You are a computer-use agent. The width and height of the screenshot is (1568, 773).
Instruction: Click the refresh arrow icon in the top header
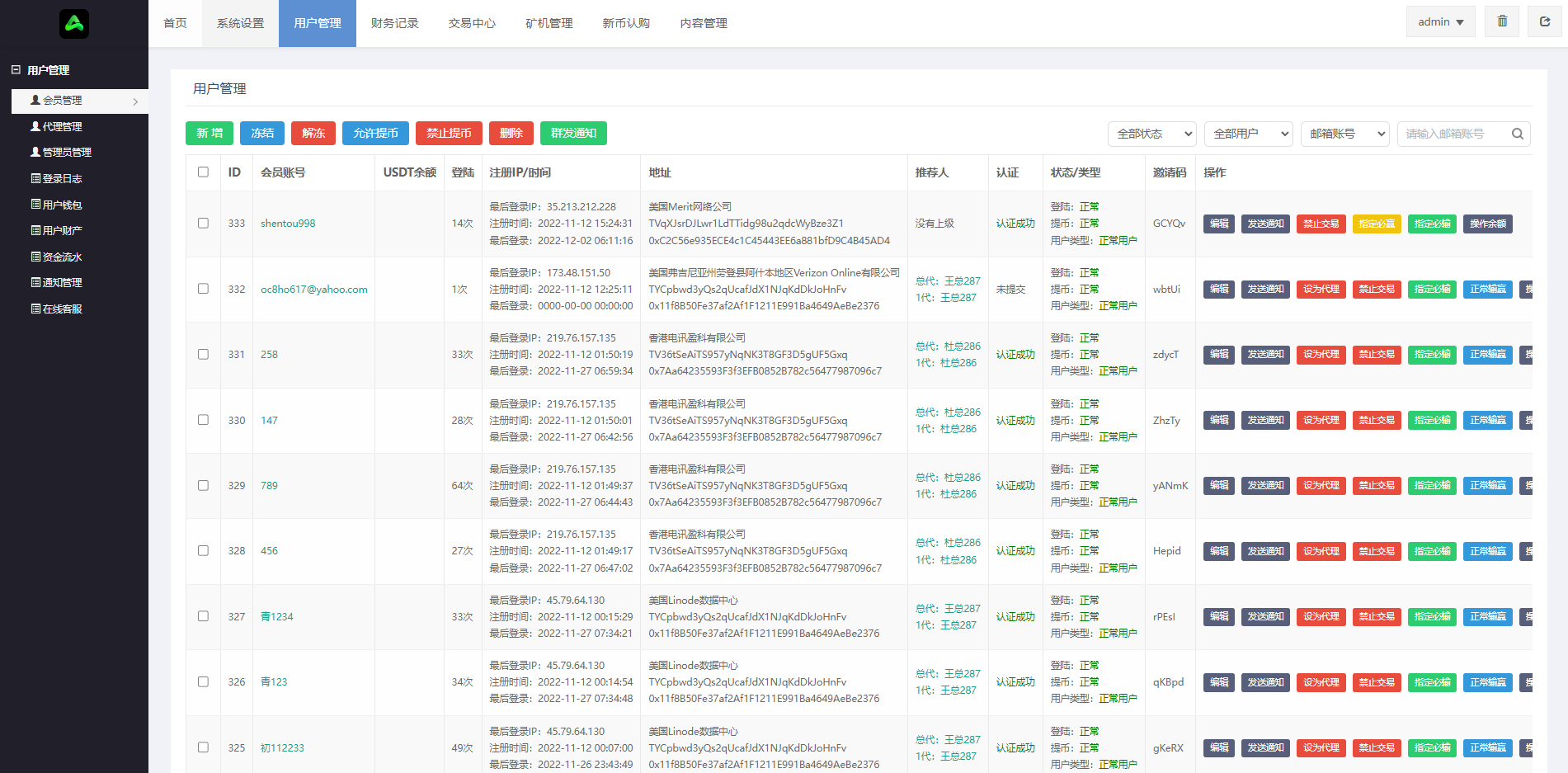pyautogui.click(x=1545, y=21)
